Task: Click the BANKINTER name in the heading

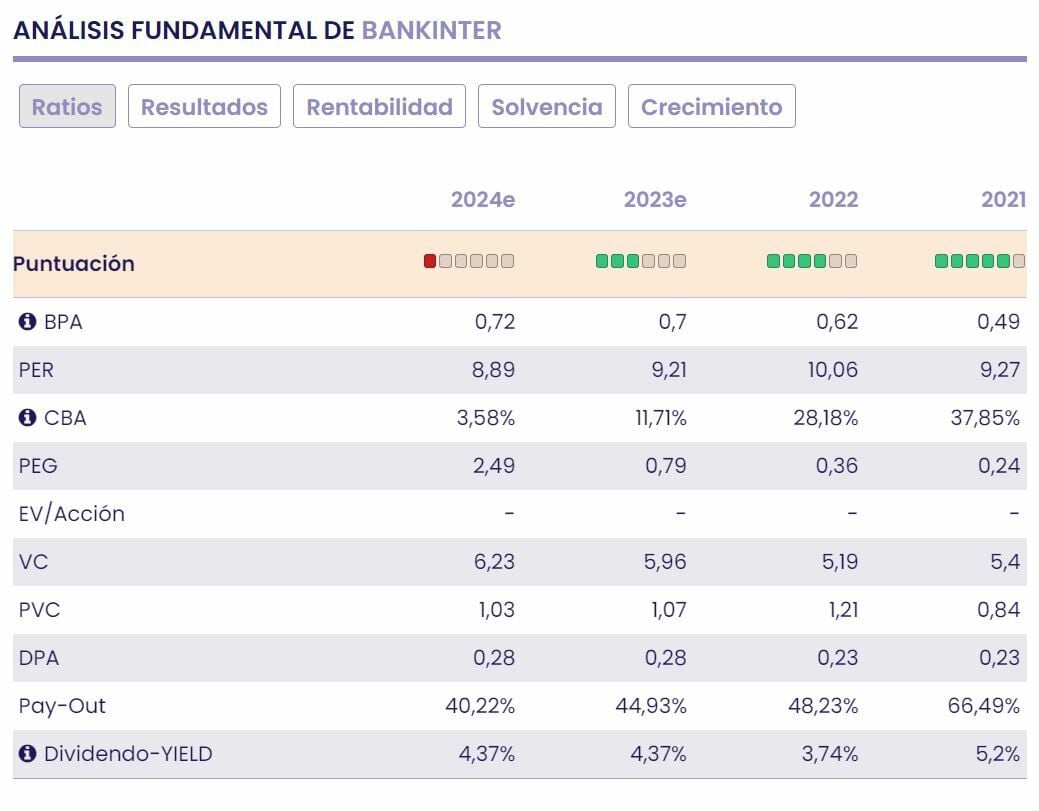Action: 431,30
